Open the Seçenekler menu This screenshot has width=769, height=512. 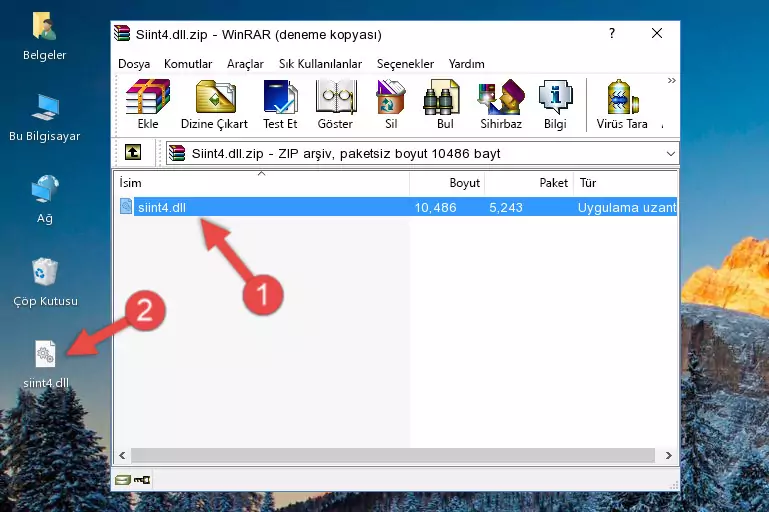pyautogui.click(x=405, y=64)
